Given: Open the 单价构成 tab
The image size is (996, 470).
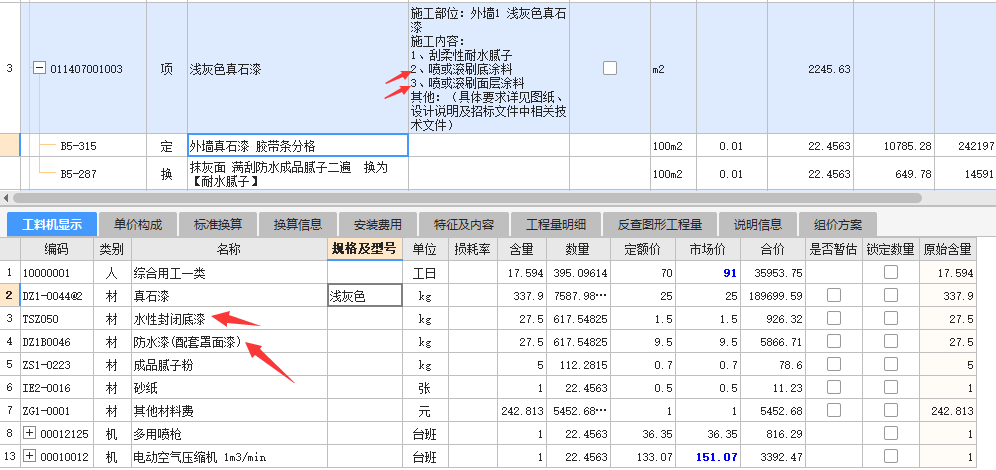Looking at the screenshot, I should click(138, 224).
